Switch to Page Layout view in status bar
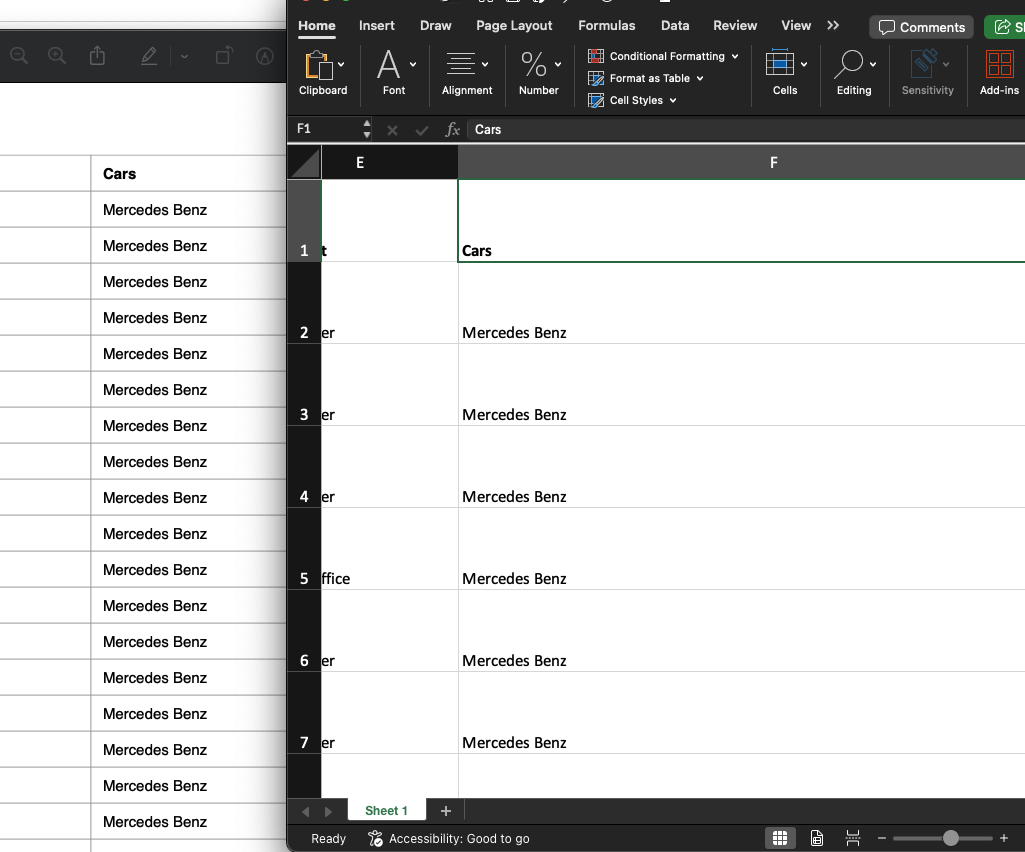Screen dimensions: 1025x852 coord(817,838)
